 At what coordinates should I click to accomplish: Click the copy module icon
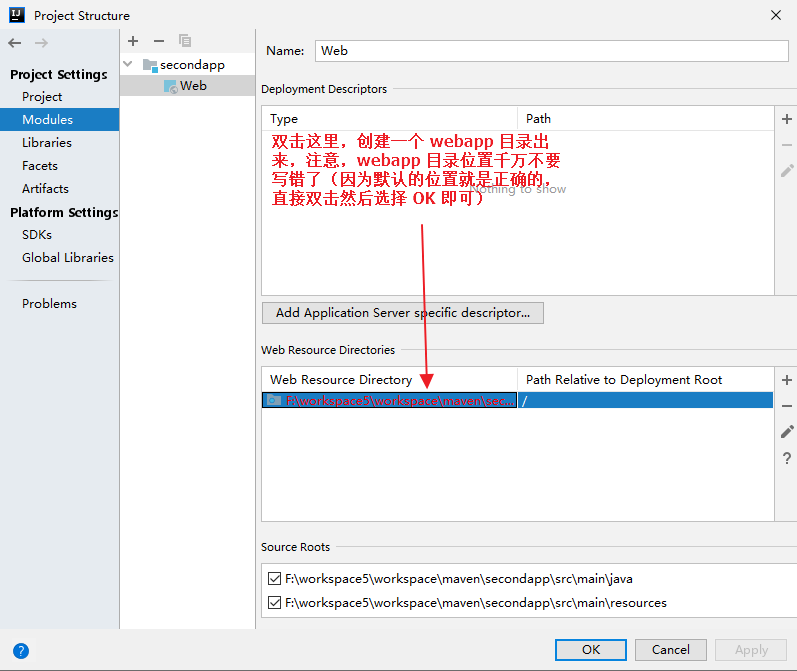point(185,41)
